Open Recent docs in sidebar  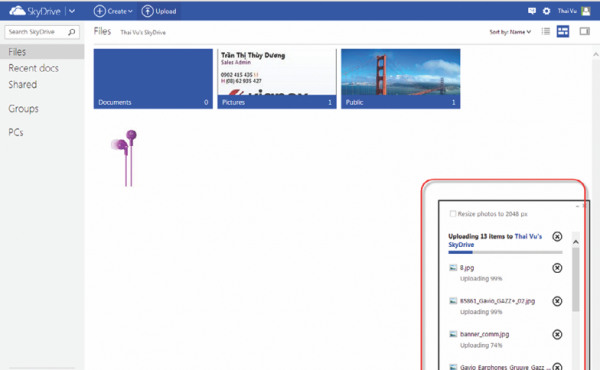[33, 68]
